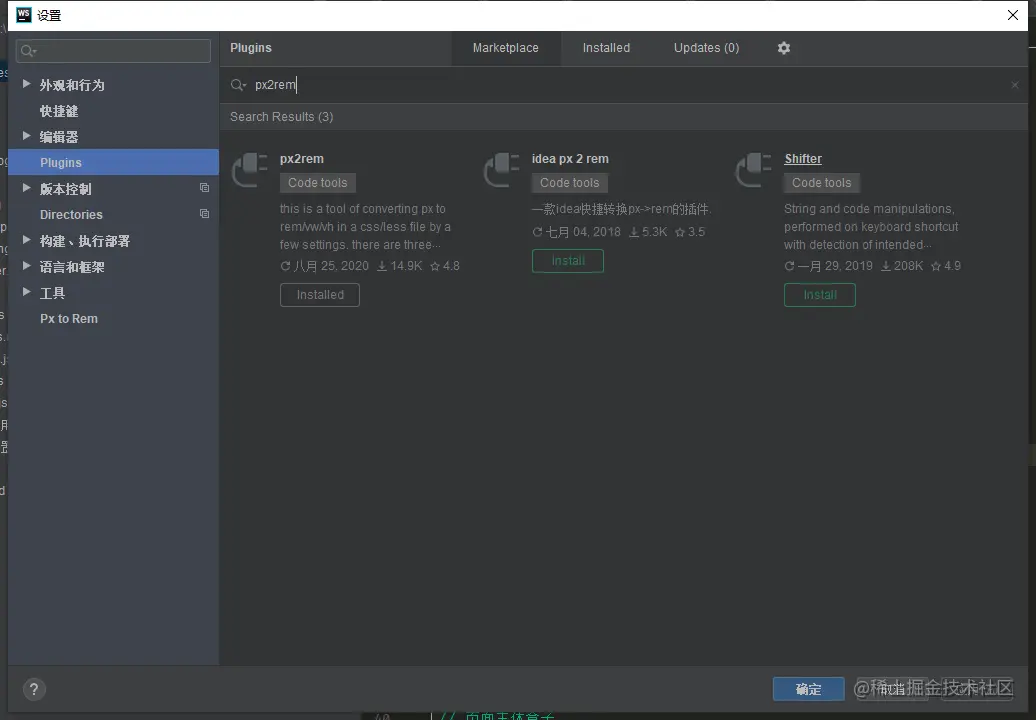Switch to the Installed tab
Image resolution: width=1036 pixels, height=720 pixels.
pyautogui.click(x=606, y=48)
